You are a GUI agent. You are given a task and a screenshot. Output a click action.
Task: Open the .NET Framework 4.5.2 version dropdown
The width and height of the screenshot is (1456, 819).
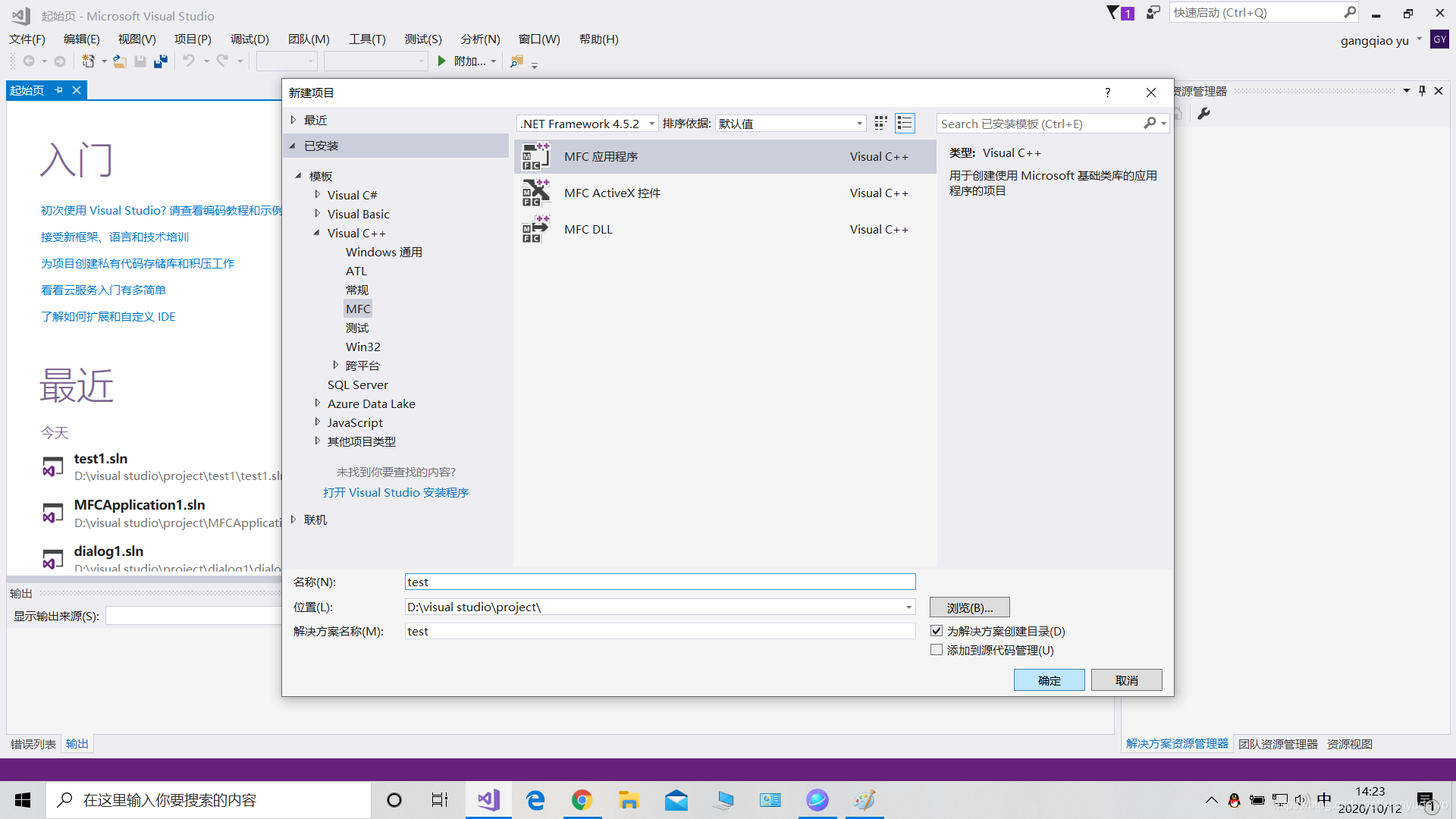[x=588, y=124]
